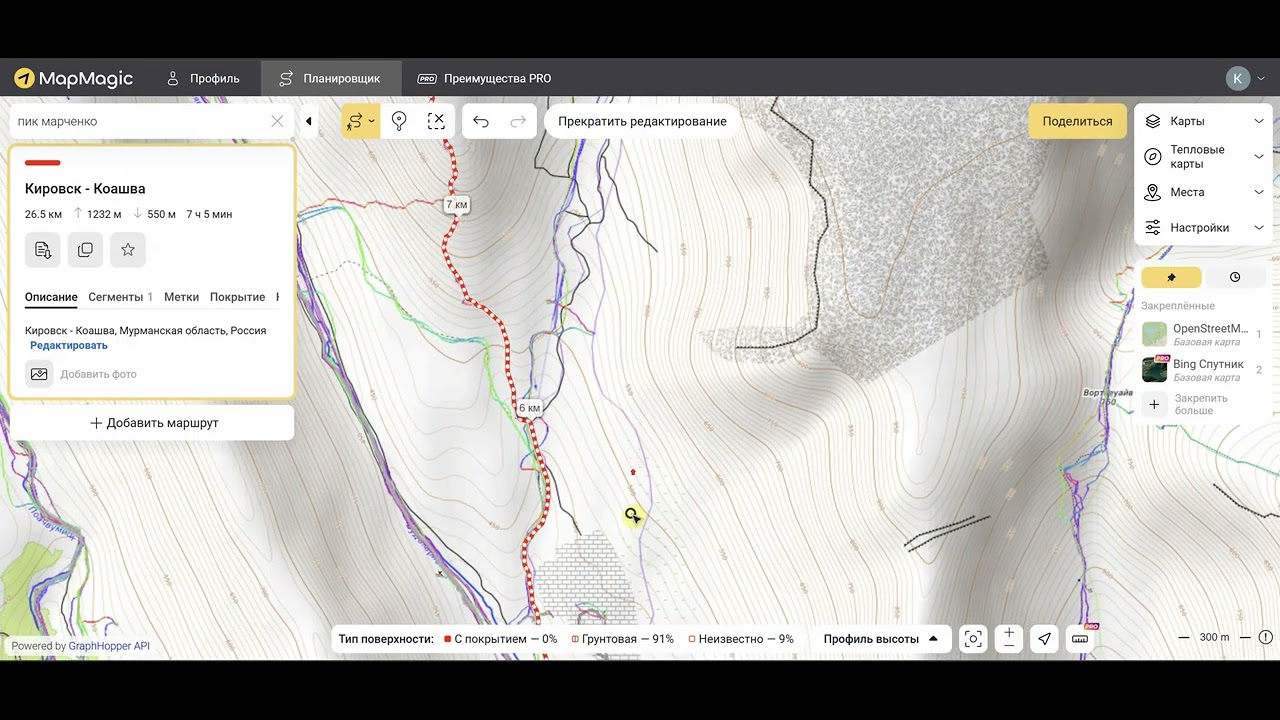This screenshot has width=1280, height=720.
Task: Expand the Тепловые карты section
Action: tap(1204, 156)
